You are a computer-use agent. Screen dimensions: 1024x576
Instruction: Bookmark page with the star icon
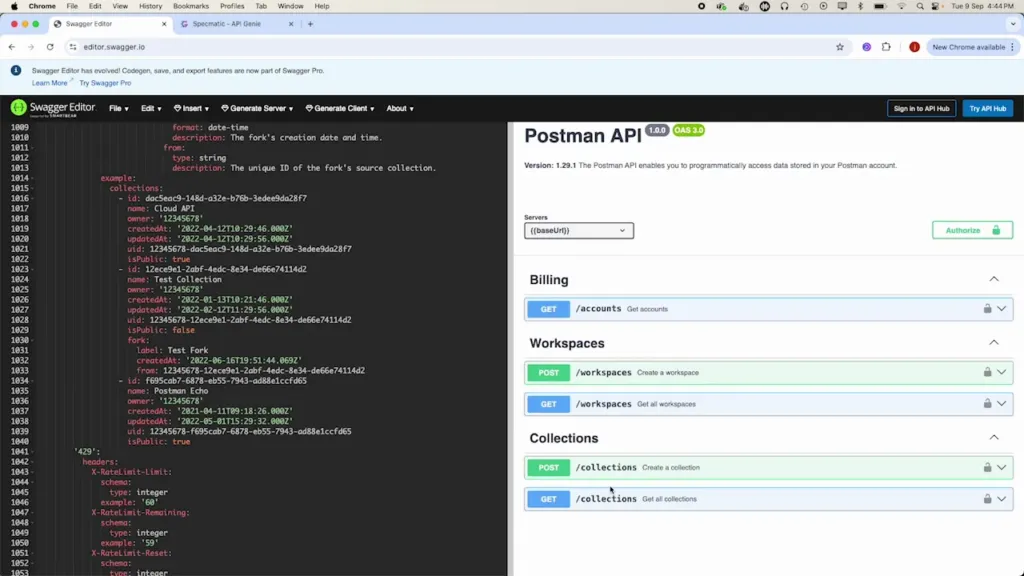[840, 47]
